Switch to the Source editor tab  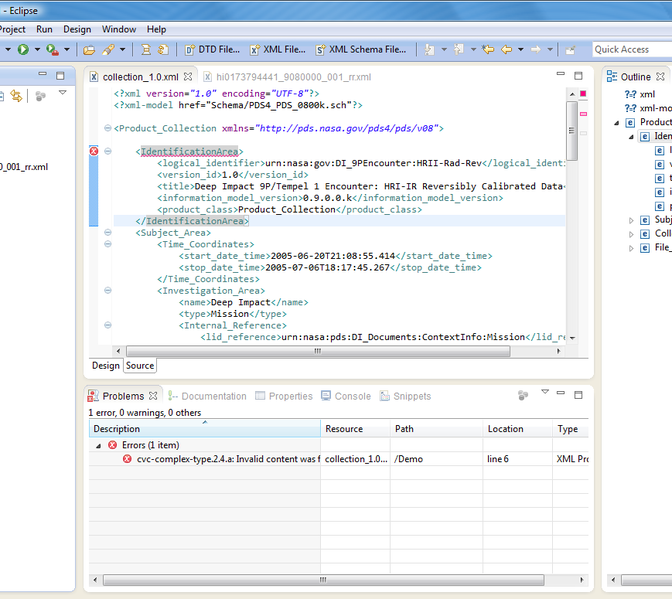click(140, 365)
